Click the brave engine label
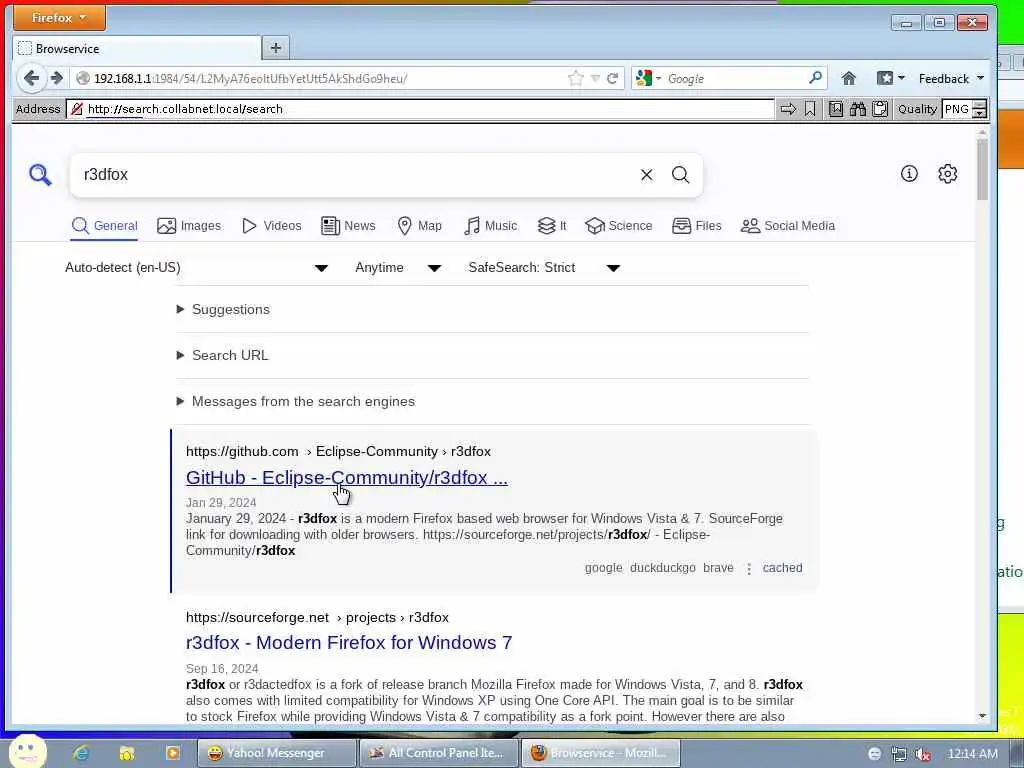The width and height of the screenshot is (1024, 768). pos(718,568)
